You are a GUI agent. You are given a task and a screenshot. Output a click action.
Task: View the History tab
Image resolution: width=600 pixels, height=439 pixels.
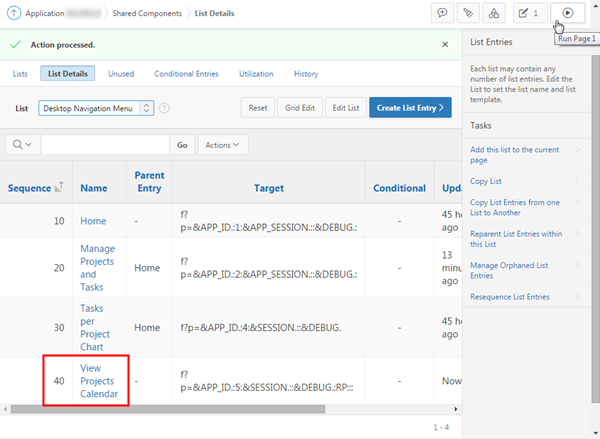point(306,74)
